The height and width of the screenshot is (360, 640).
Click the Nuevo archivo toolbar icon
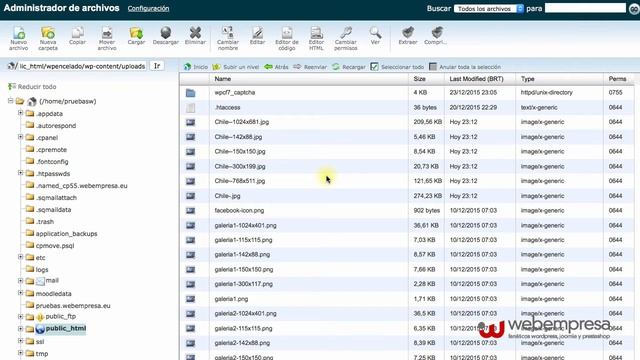click(x=19, y=38)
